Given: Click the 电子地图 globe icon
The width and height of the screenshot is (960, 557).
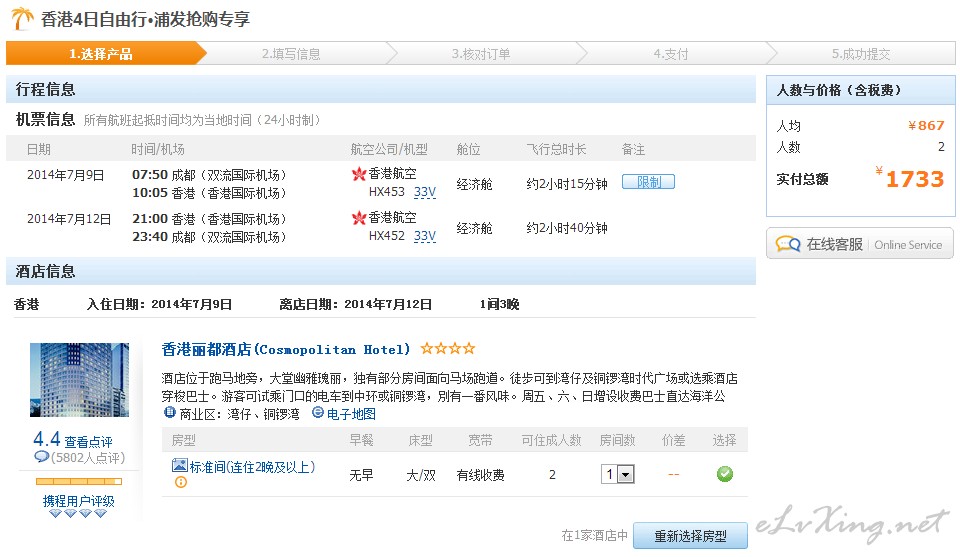Looking at the screenshot, I should tap(318, 412).
